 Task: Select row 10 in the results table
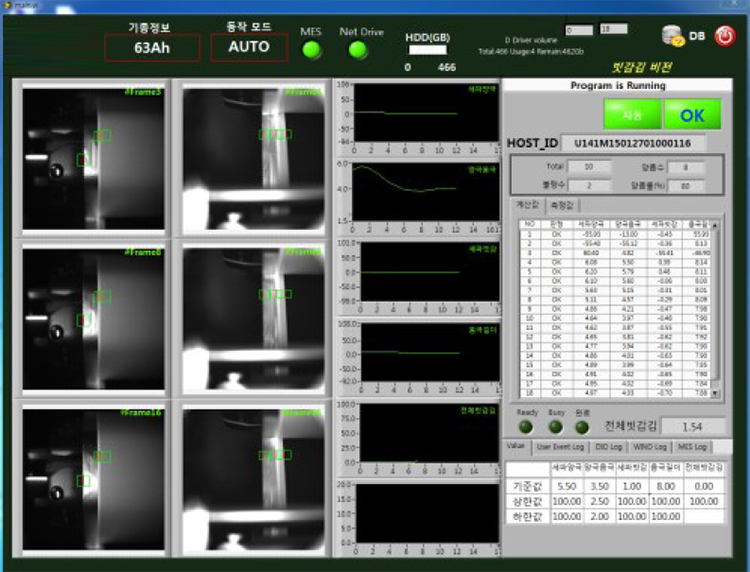coord(616,318)
